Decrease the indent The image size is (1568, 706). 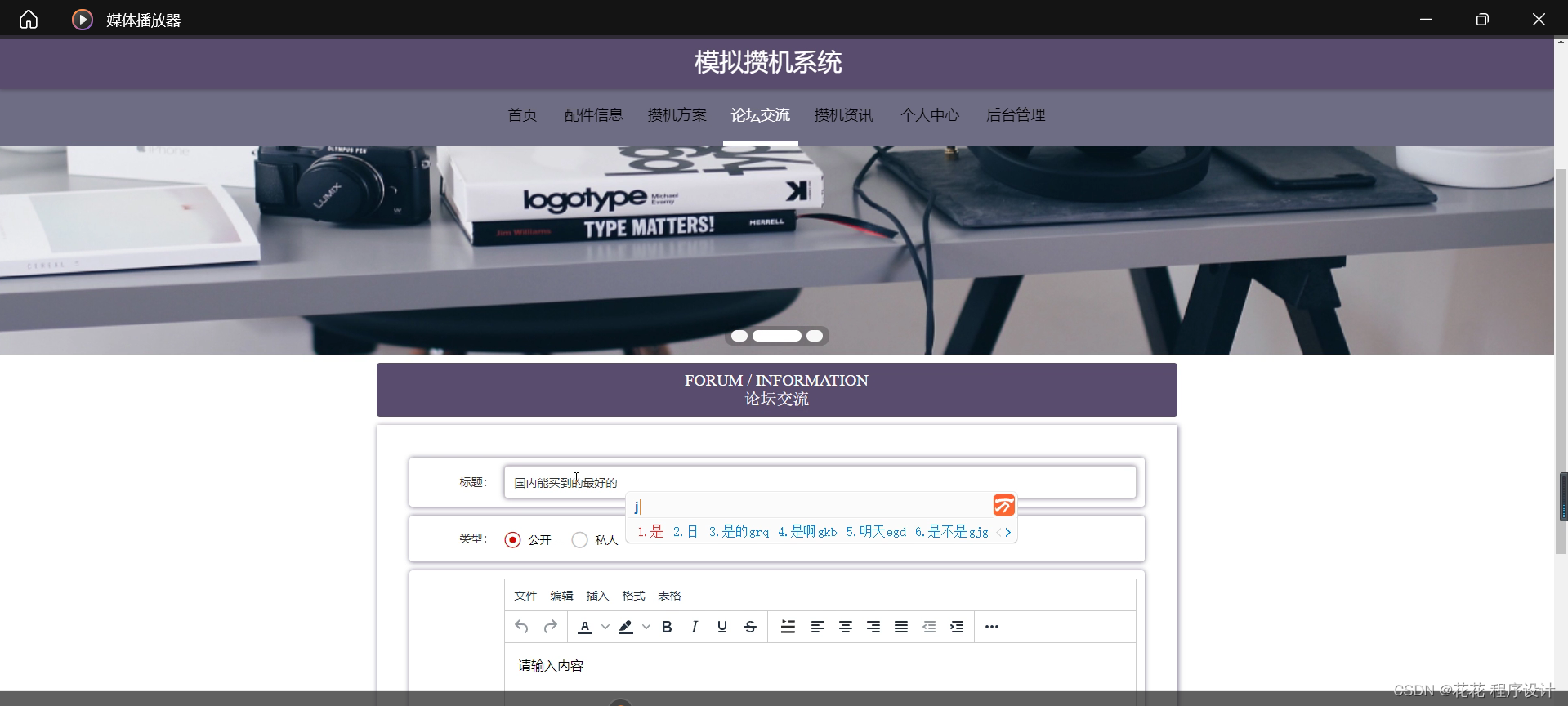click(929, 627)
